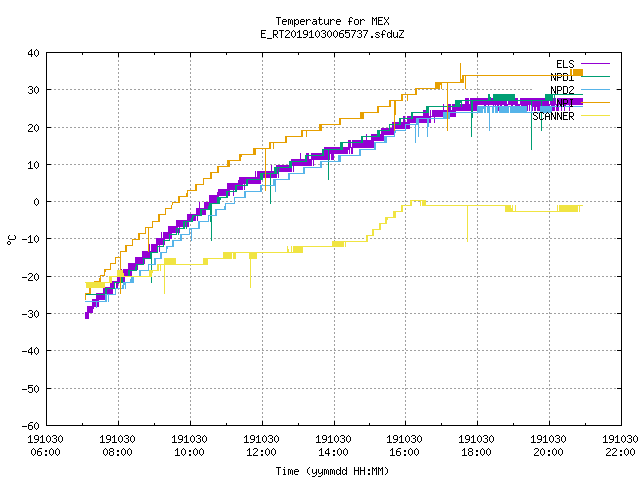Click the x-axis tick label 14:00
640x480 pixels.
click(333, 452)
